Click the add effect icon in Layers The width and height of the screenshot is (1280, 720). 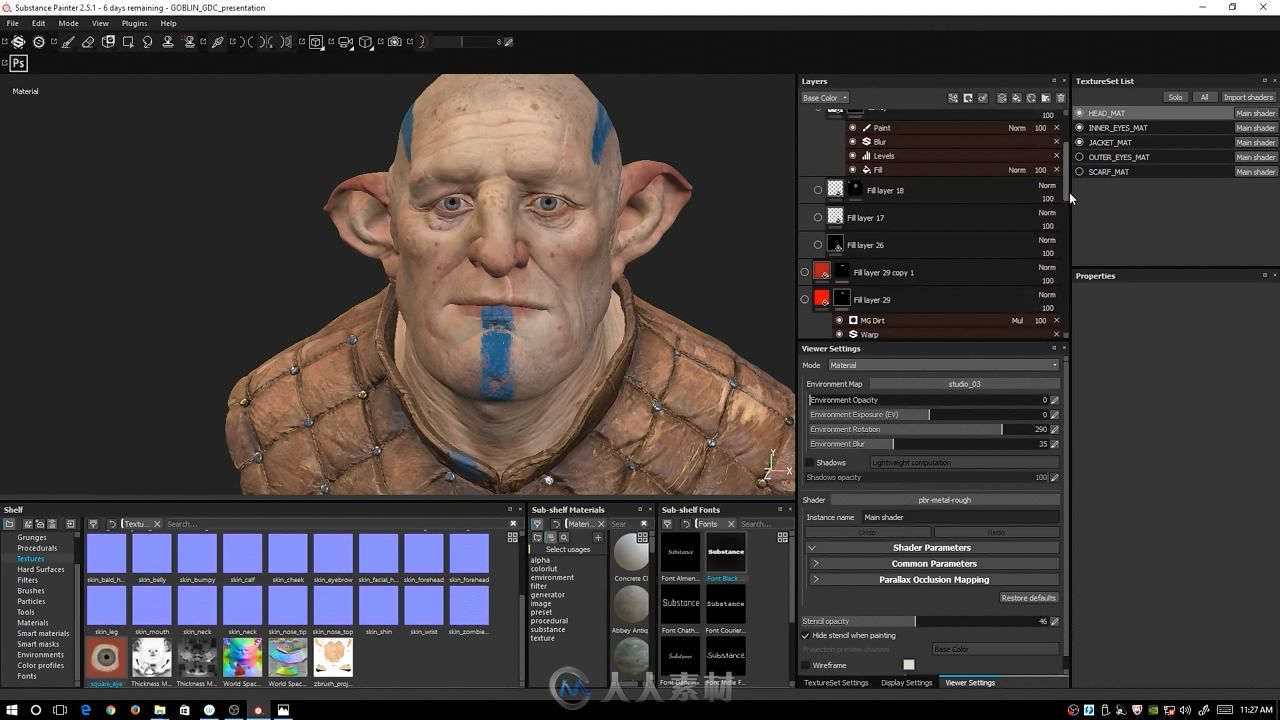(x=953, y=98)
